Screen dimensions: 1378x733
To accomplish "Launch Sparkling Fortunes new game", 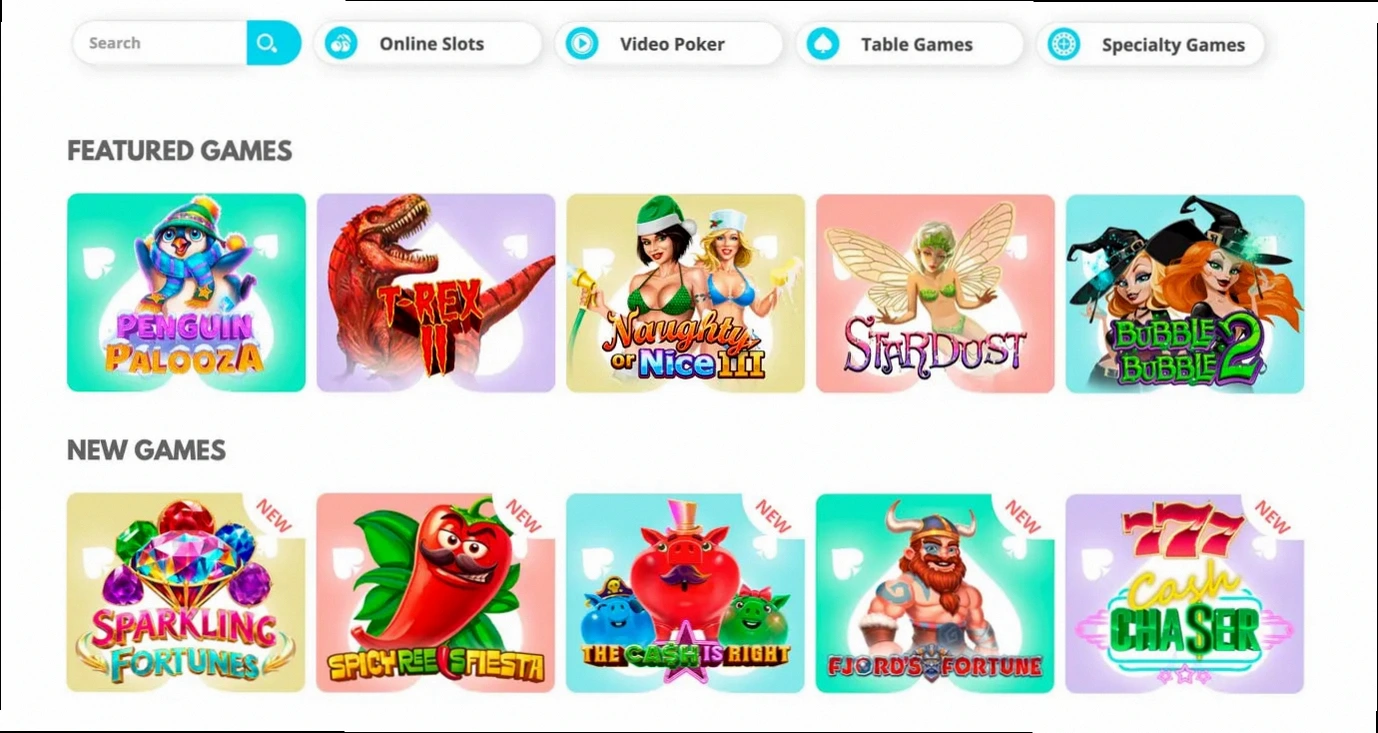I will pos(186,593).
